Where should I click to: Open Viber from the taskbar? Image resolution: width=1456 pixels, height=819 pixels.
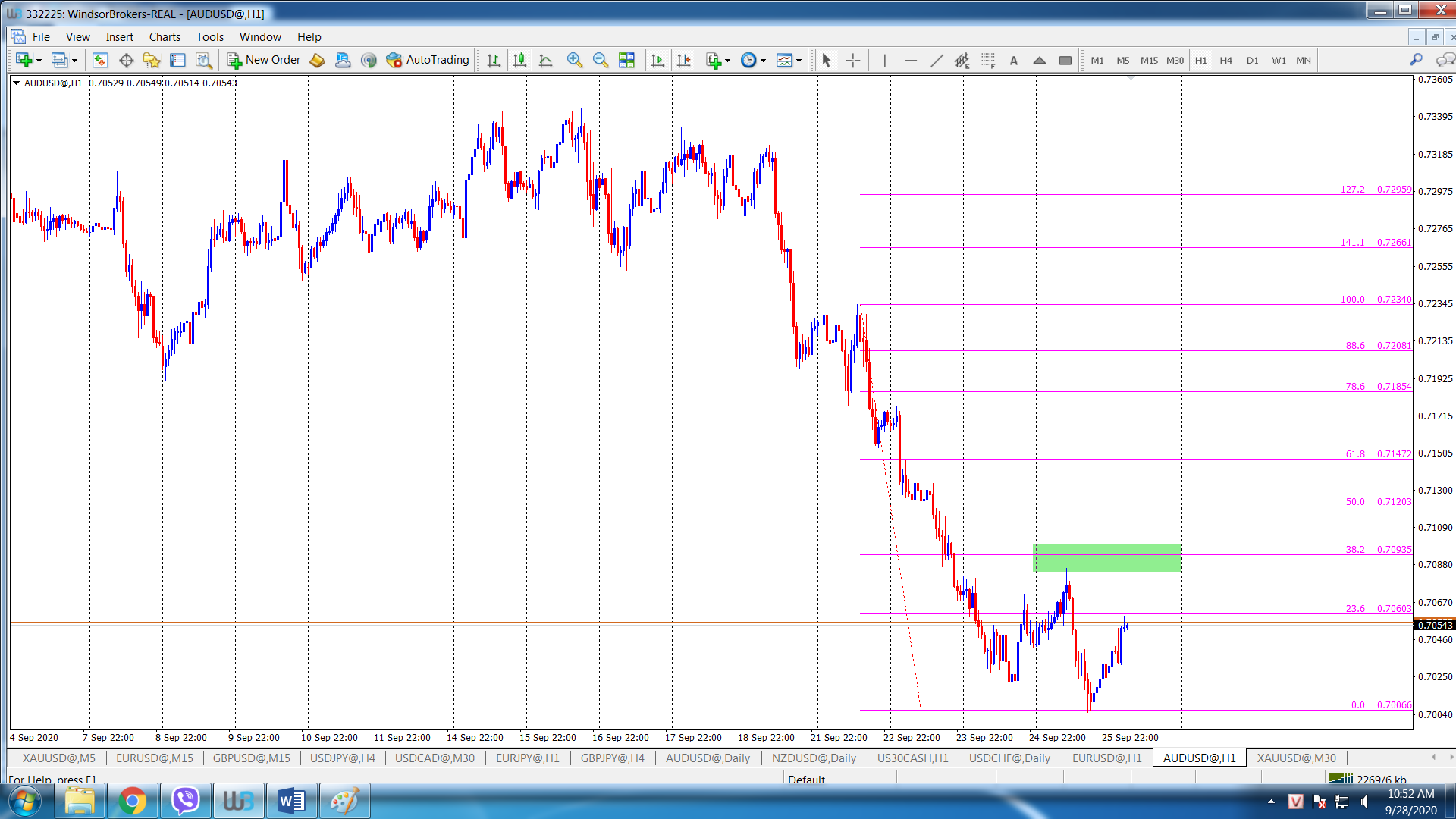(x=185, y=801)
